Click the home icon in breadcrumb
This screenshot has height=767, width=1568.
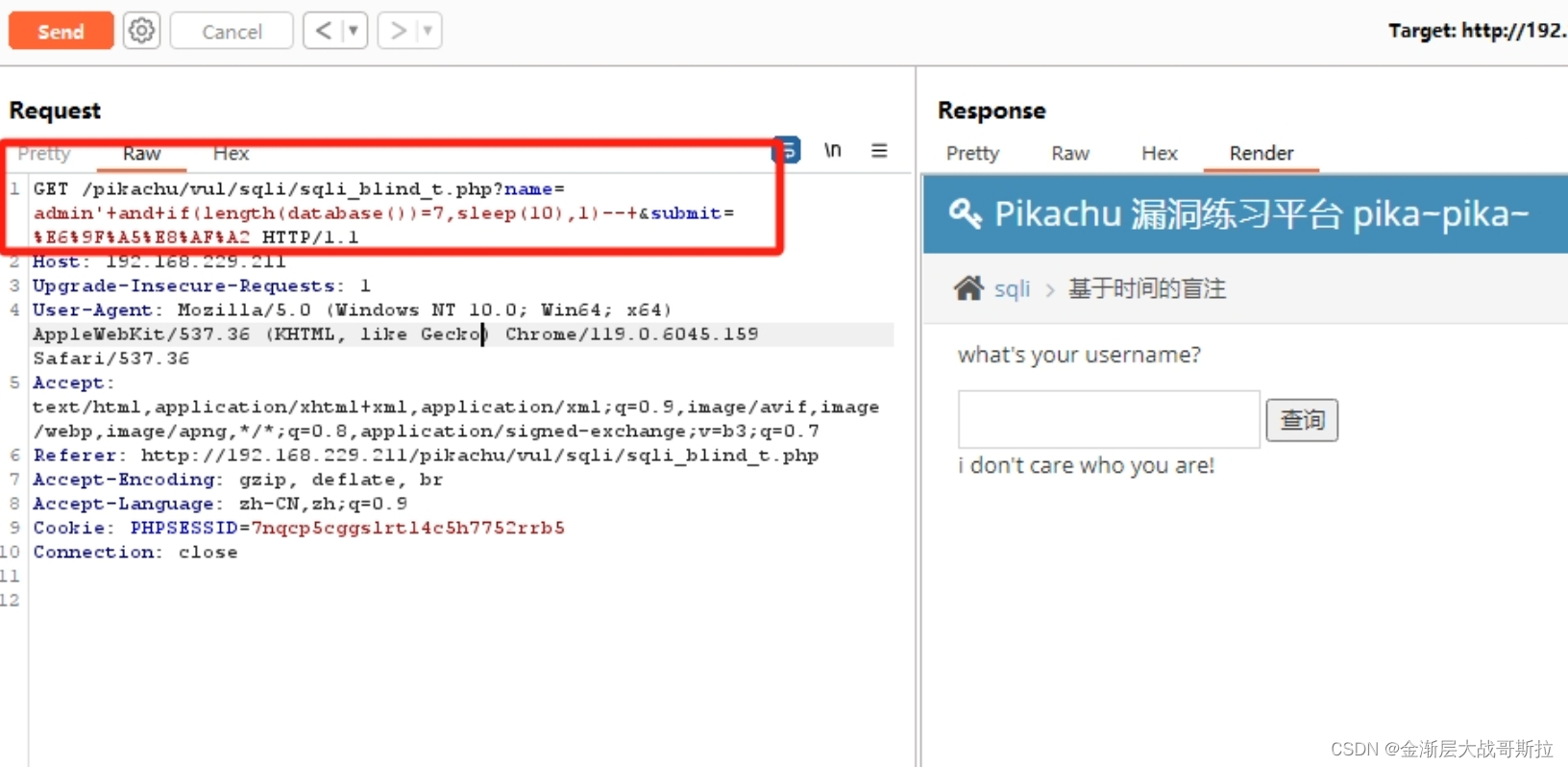point(968,287)
